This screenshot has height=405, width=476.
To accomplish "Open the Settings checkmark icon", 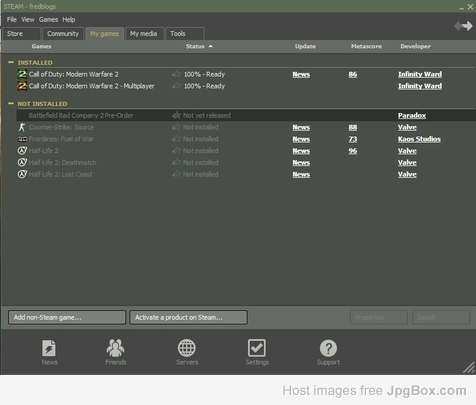I will [257, 348].
